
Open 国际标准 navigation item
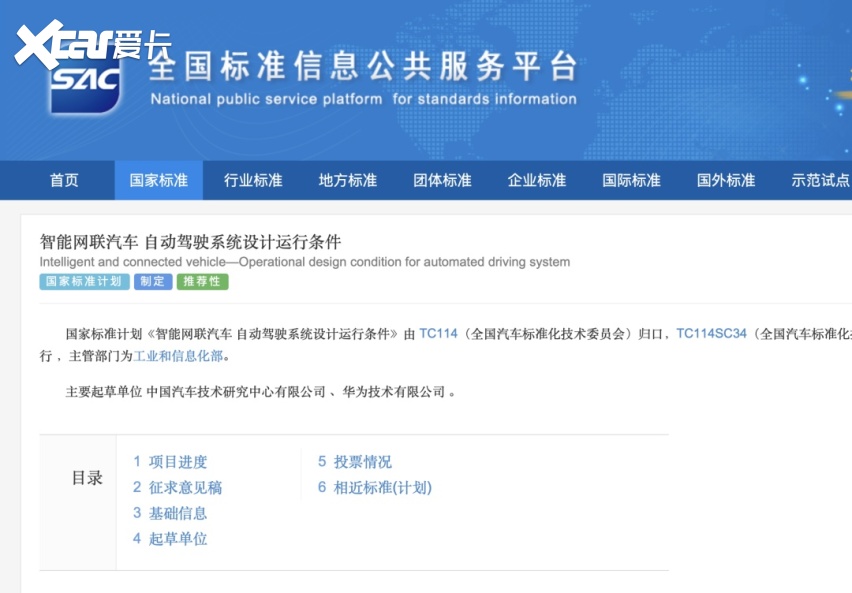tap(631, 180)
